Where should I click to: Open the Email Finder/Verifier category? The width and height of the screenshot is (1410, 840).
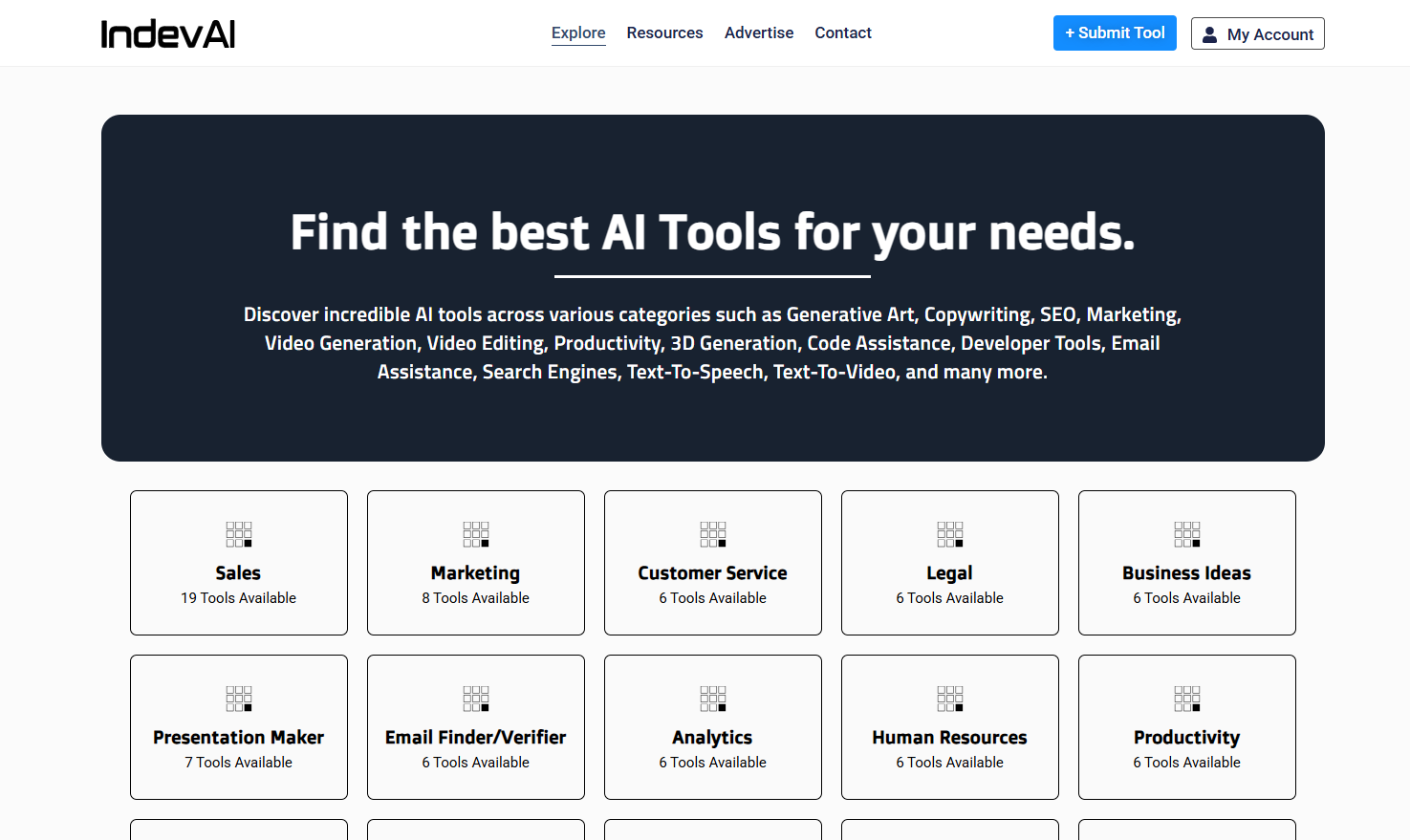click(x=475, y=727)
